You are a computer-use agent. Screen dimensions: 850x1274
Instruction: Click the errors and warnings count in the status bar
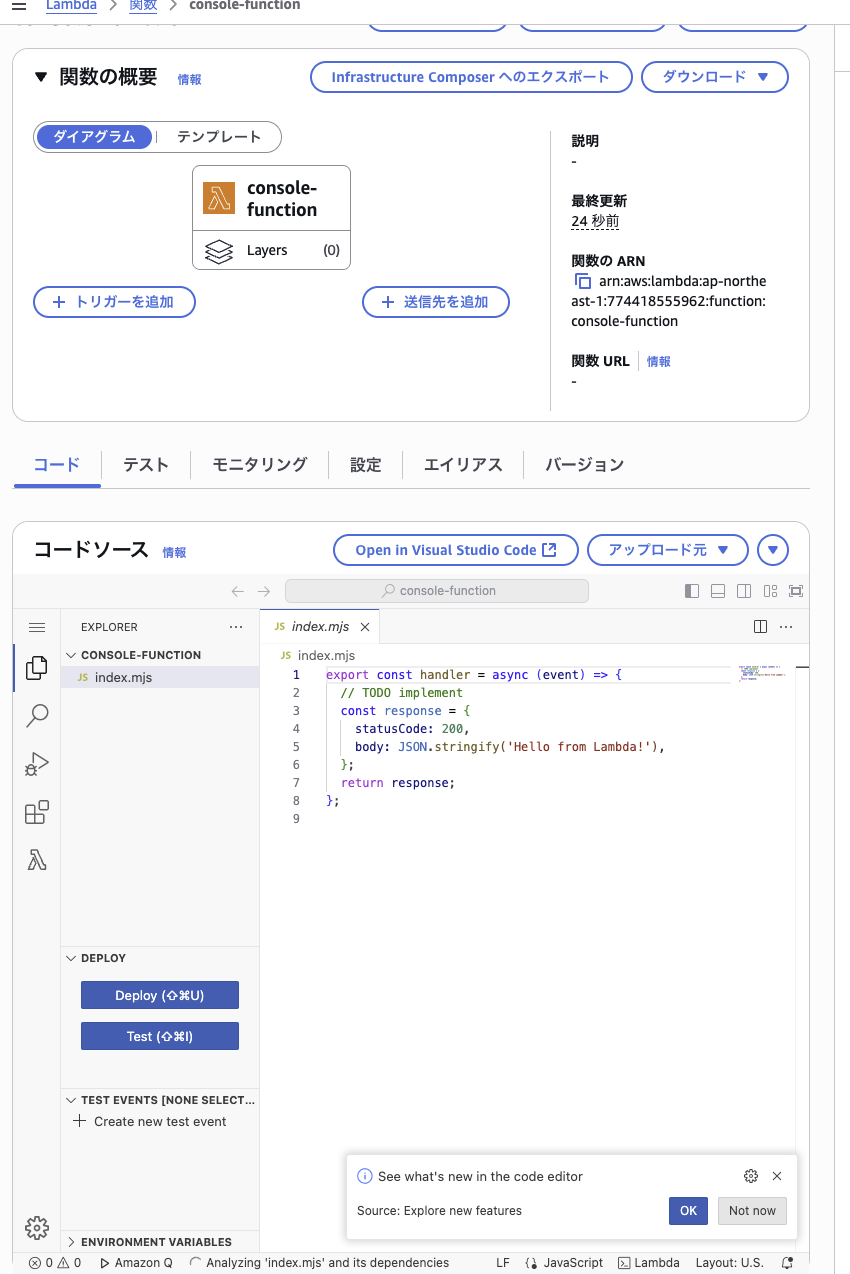[55, 1263]
